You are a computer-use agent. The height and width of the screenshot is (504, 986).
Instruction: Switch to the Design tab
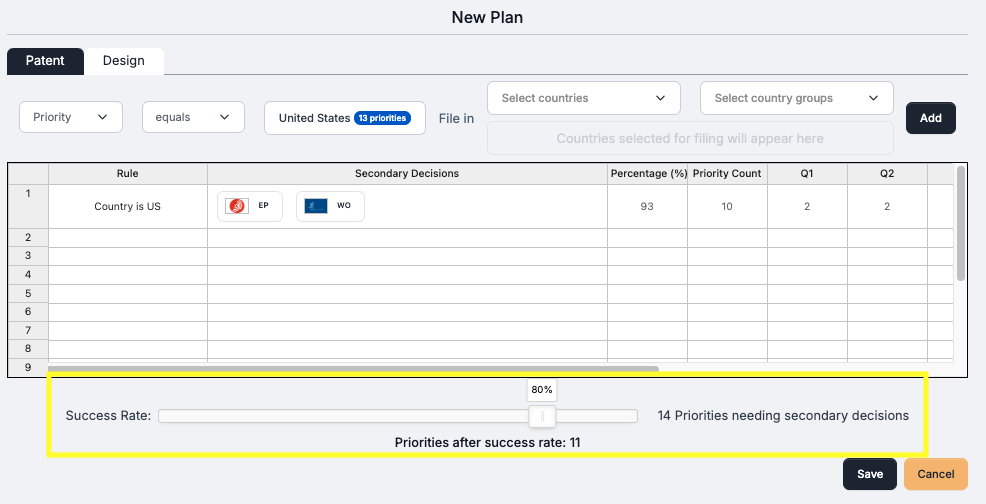(124, 61)
